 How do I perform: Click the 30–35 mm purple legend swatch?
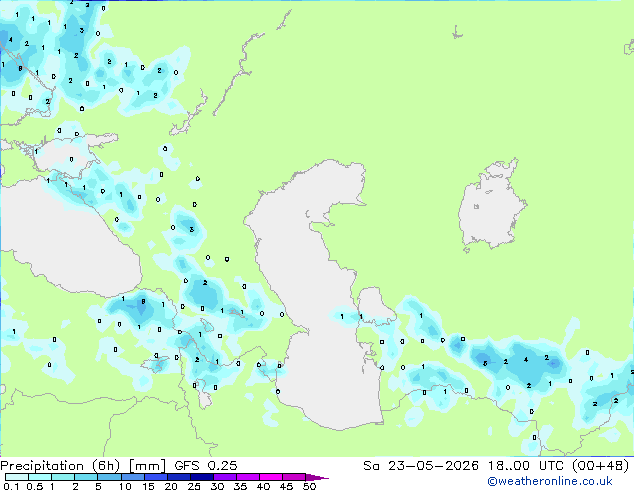point(224,477)
